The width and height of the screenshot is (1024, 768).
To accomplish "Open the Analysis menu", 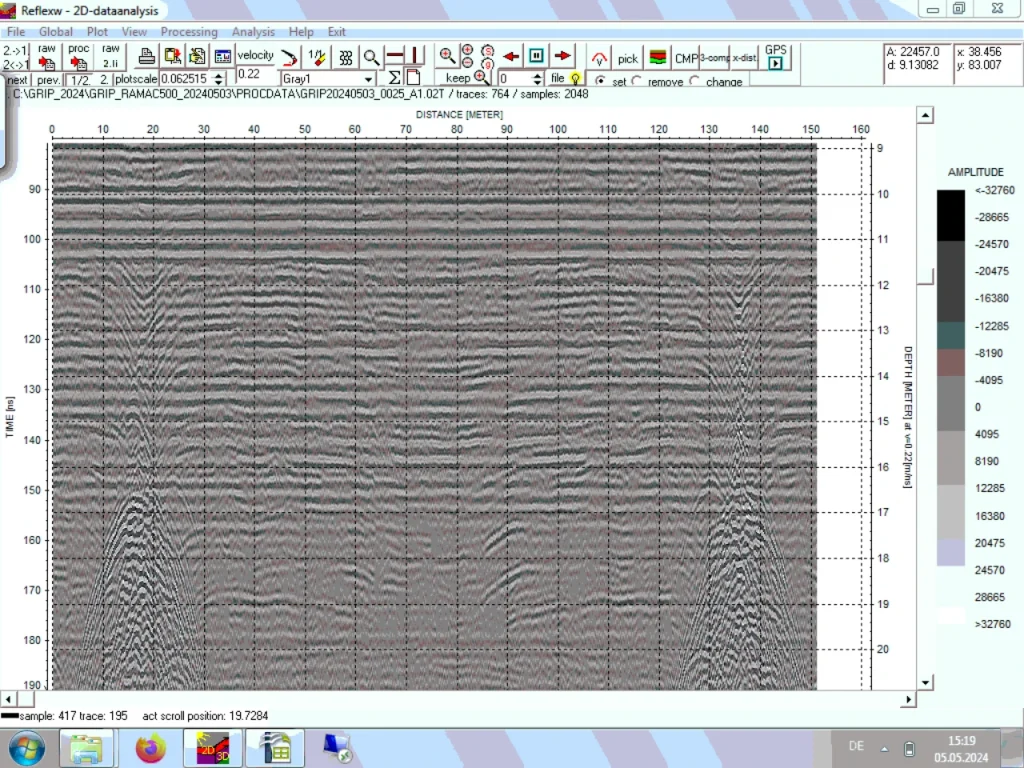I will tap(253, 31).
